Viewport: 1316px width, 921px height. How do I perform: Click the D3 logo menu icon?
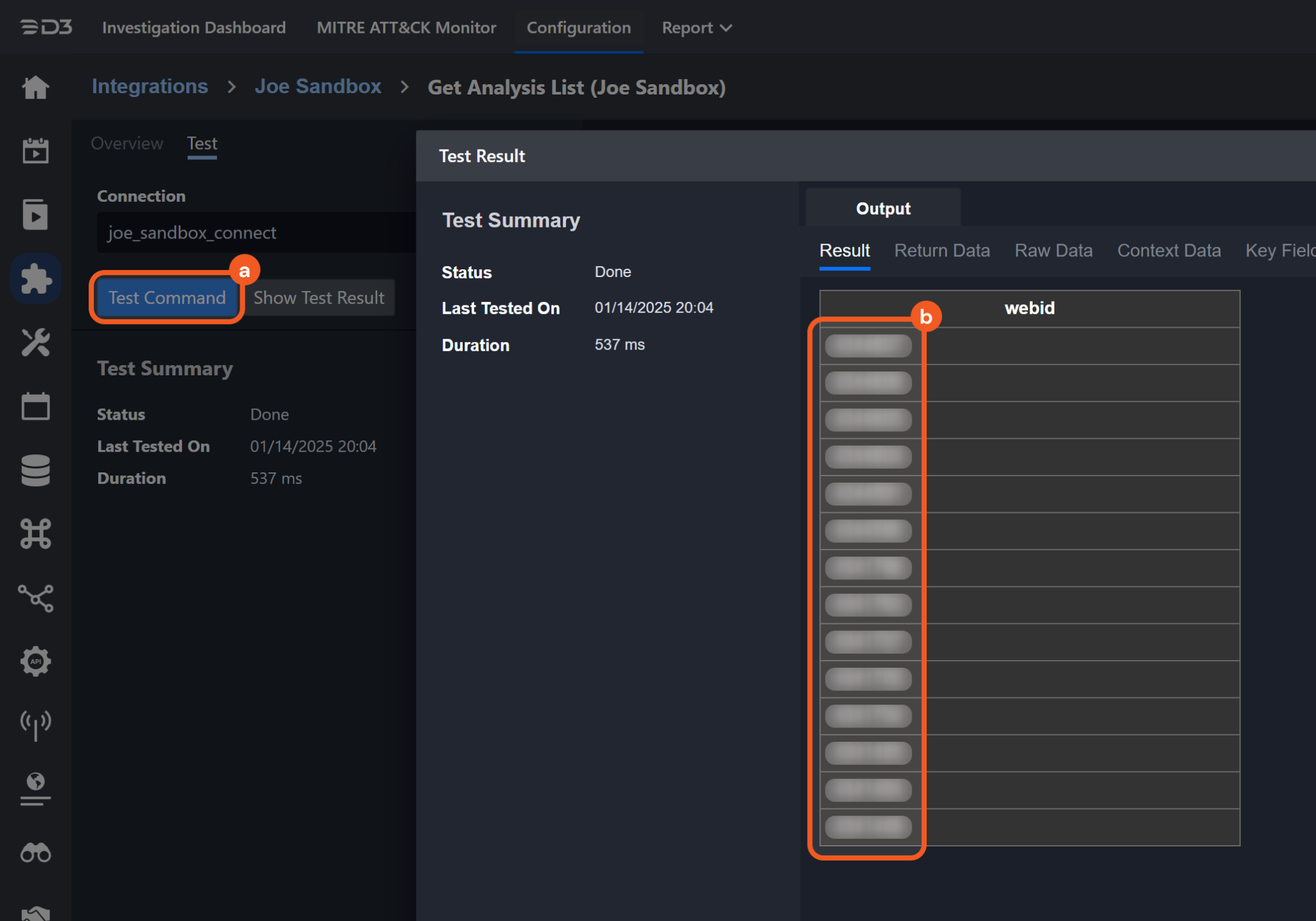point(46,28)
